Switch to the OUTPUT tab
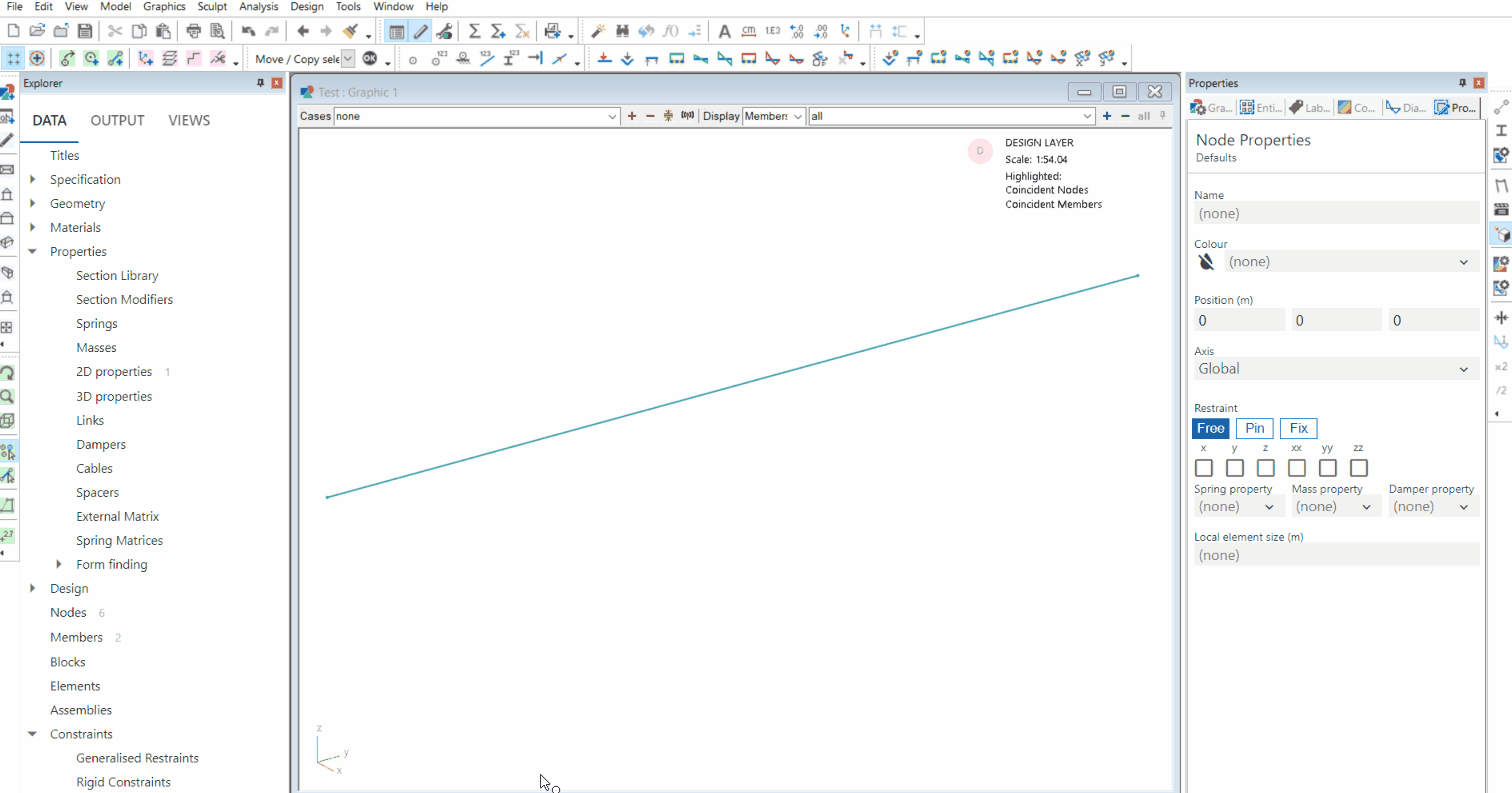The image size is (1512, 793). point(117,121)
